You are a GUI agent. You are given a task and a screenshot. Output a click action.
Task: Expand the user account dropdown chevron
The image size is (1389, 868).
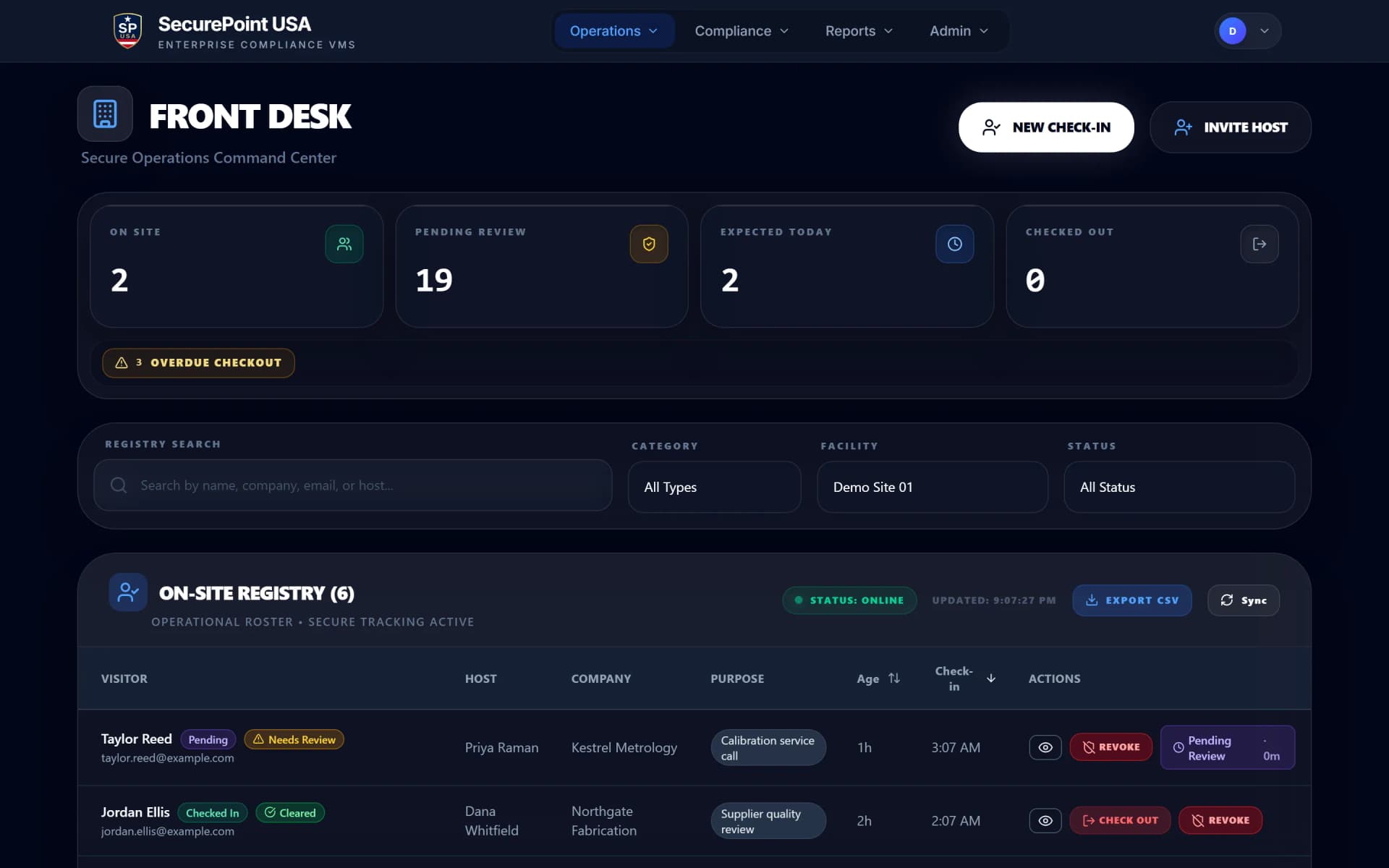[1265, 31]
